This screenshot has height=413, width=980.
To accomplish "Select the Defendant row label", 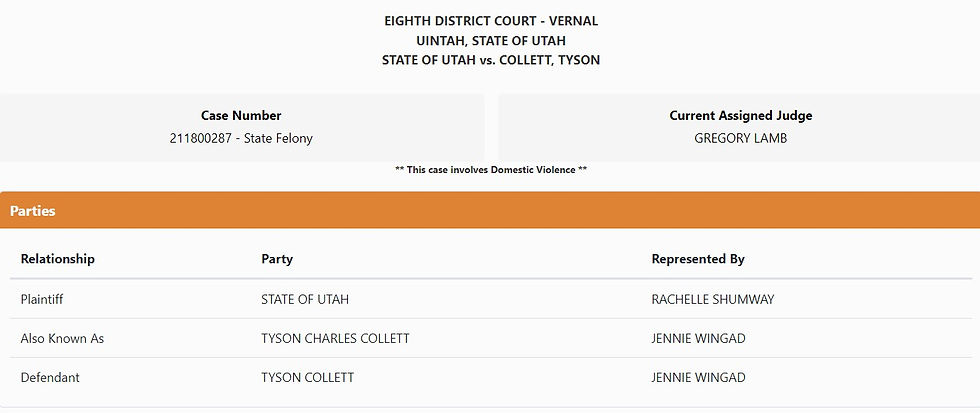I will pyautogui.click(x=49, y=378).
